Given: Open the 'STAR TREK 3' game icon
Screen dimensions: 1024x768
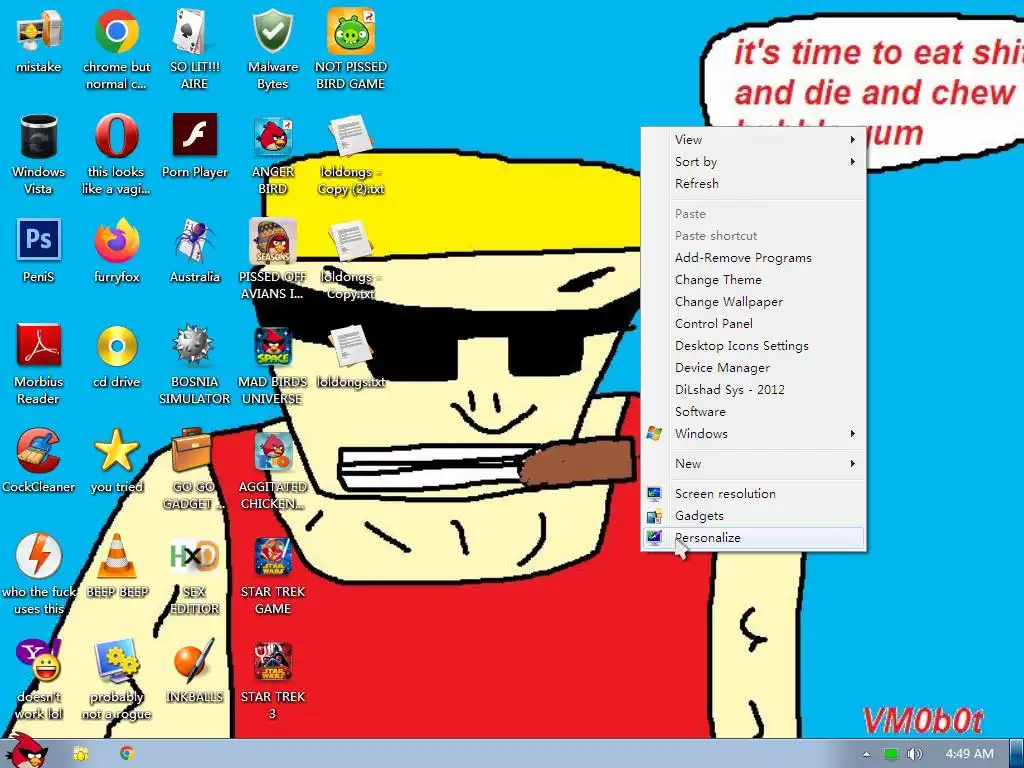Looking at the screenshot, I should [x=272, y=661].
